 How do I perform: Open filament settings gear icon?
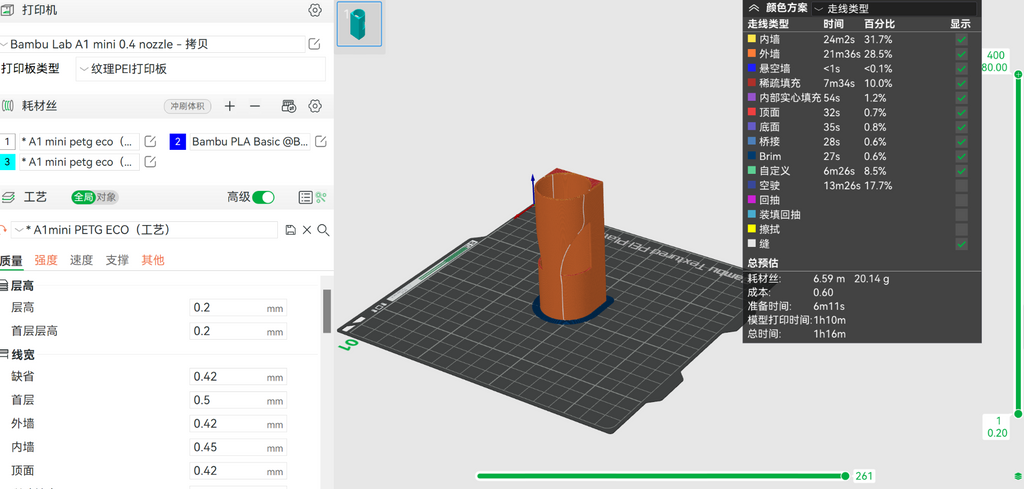pyautogui.click(x=315, y=106)
